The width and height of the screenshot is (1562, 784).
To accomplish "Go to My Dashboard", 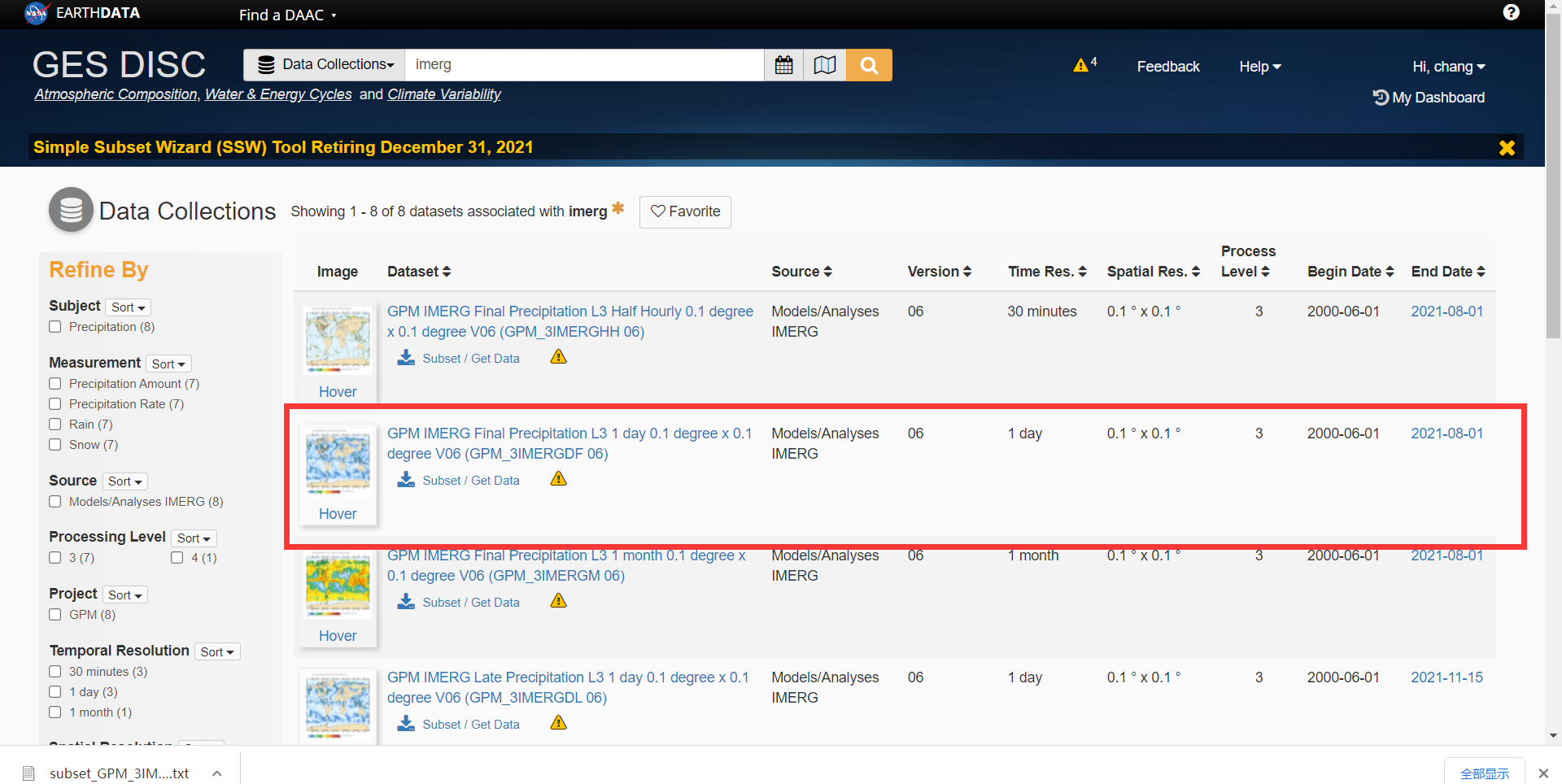I will (1429, 98).
